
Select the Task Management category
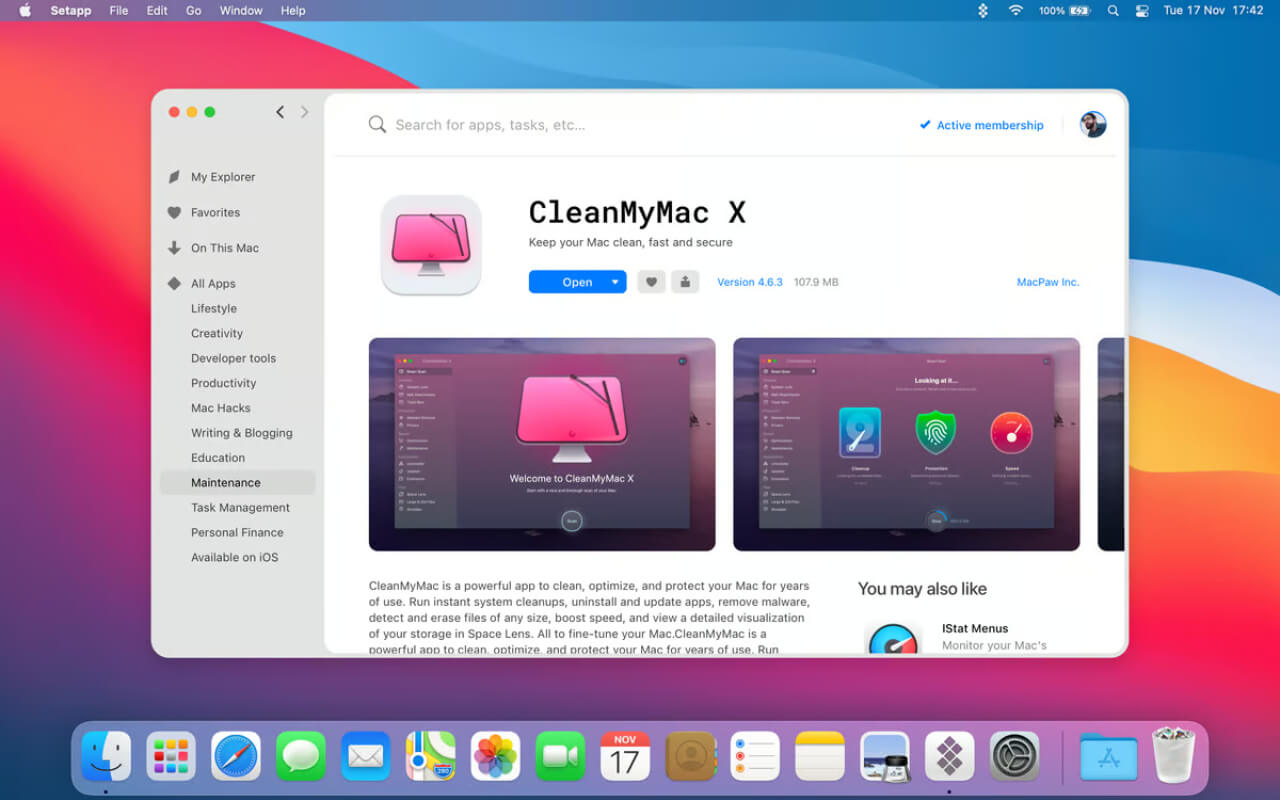[241, 508]
